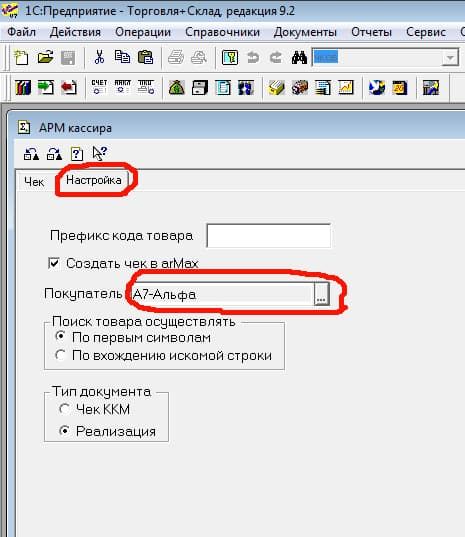
Task: Select the Настройка tab
Action: coord(93,180)
